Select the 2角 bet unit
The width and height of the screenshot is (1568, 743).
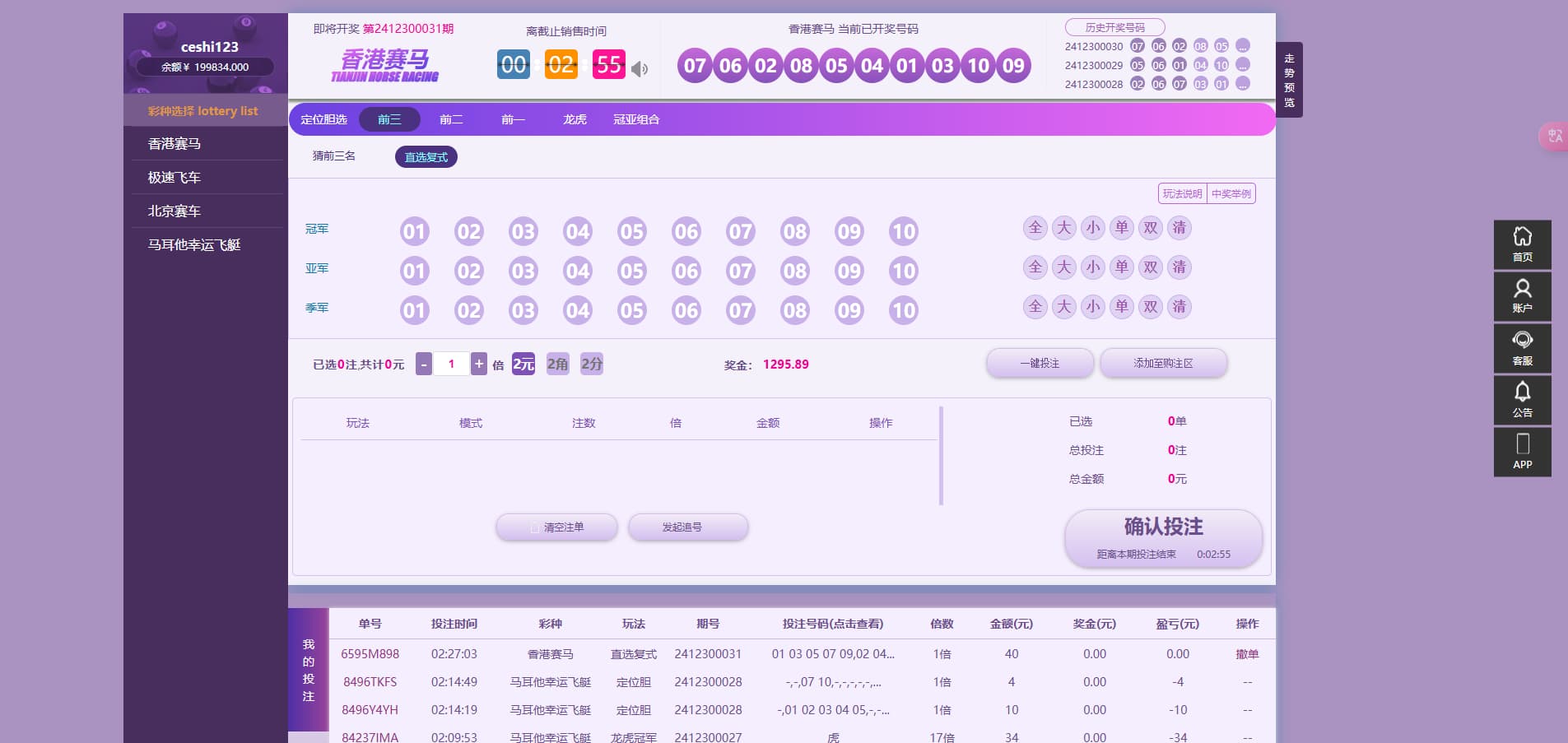coord(557,364)
